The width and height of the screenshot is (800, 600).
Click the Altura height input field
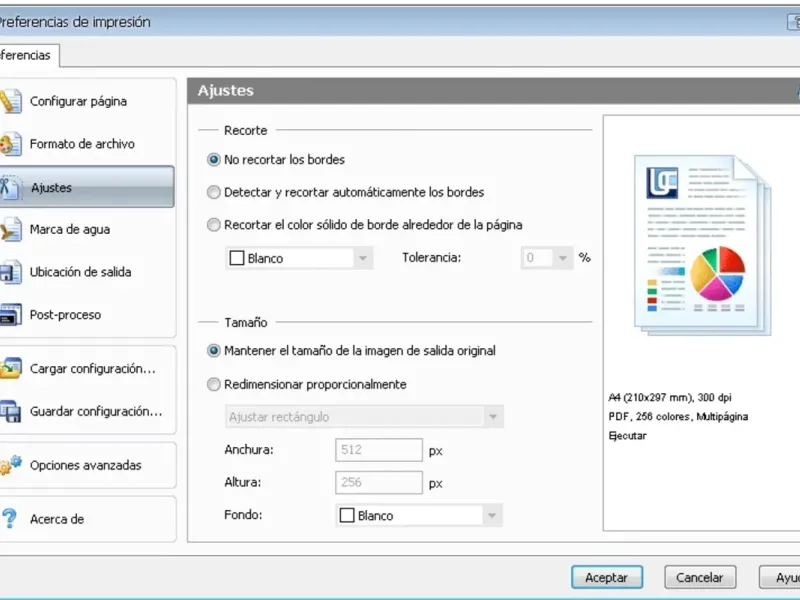coord(379,483)
